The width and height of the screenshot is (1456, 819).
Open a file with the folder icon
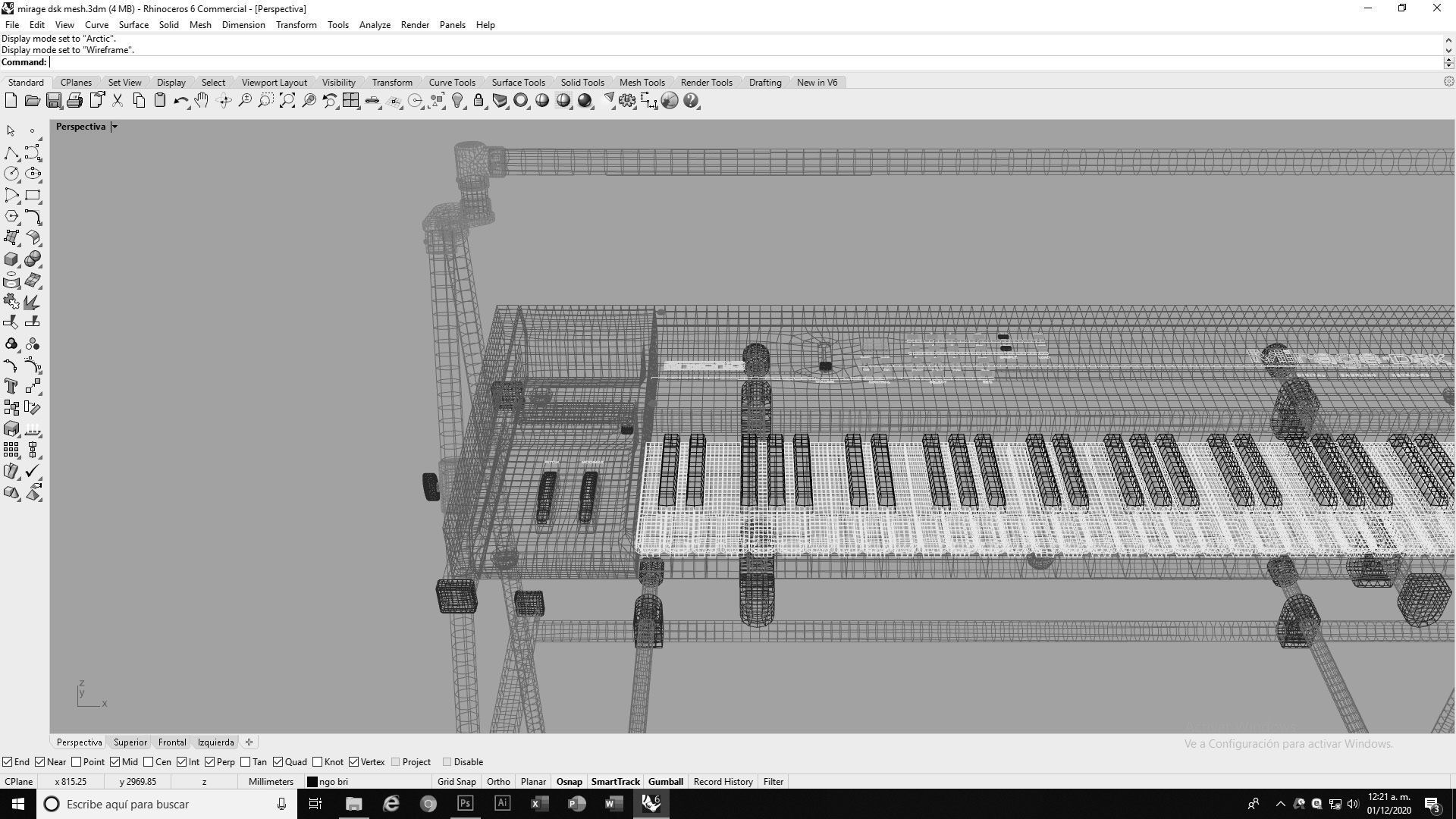[x=32, y=100]
